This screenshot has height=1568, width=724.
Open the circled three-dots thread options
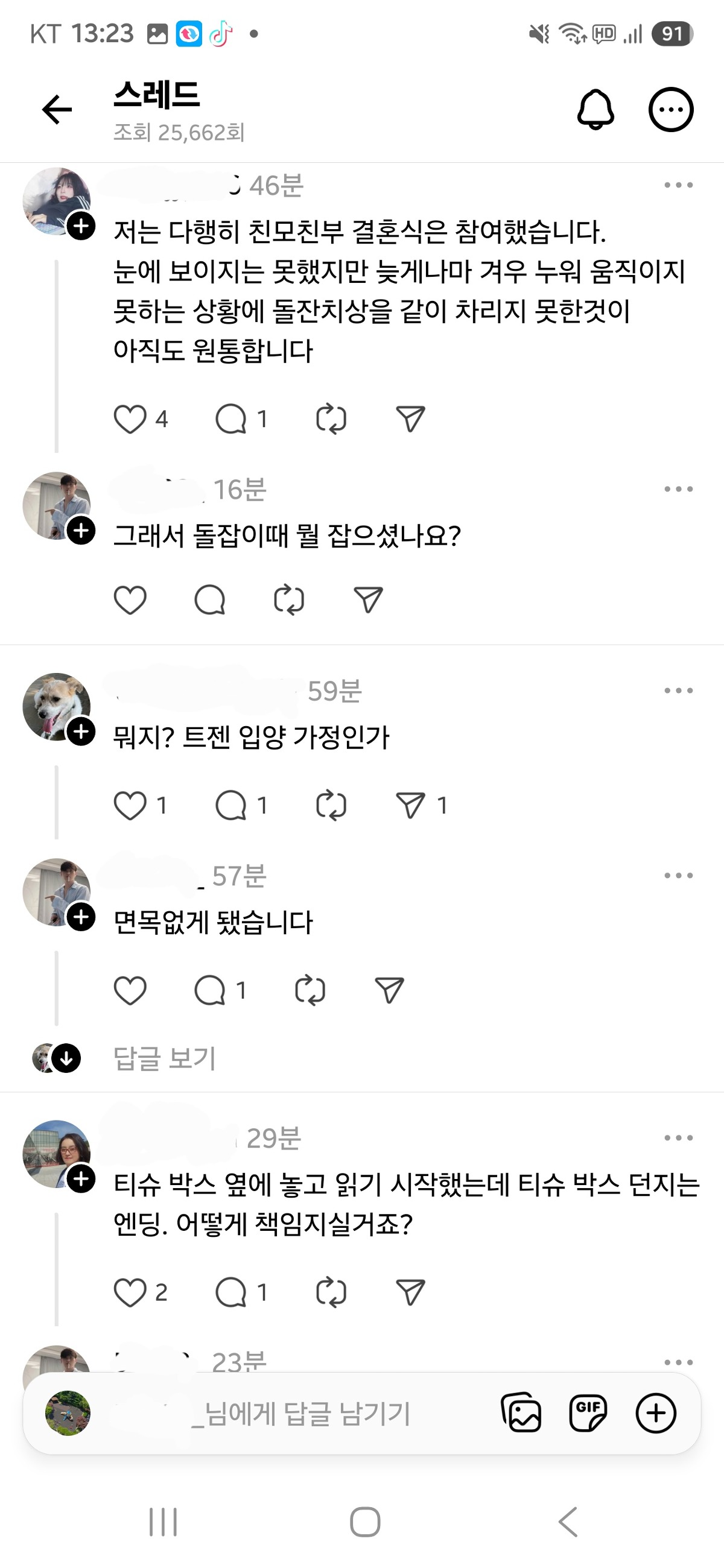[670, 110]
